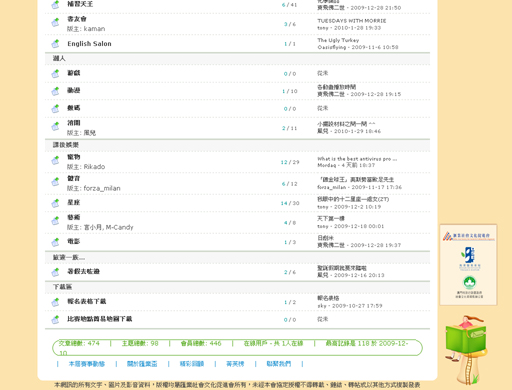Click the 潮人 category header

[x=59, y=58]
